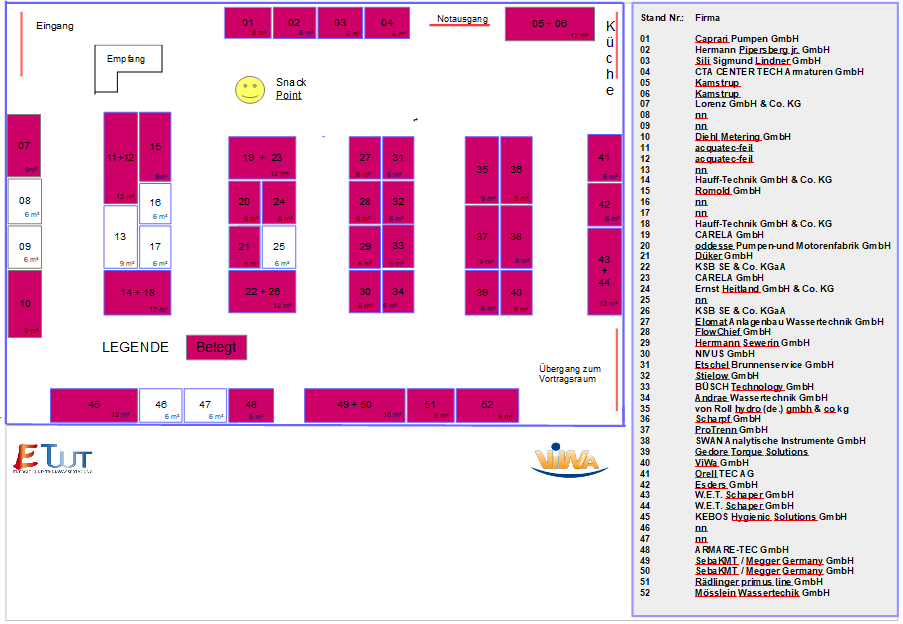Image resolution: width=903 pixels, height=624 pixels.
Task: Select booth 51 in the bottom row
Action: pyautogui.click(x=431, y=405)
